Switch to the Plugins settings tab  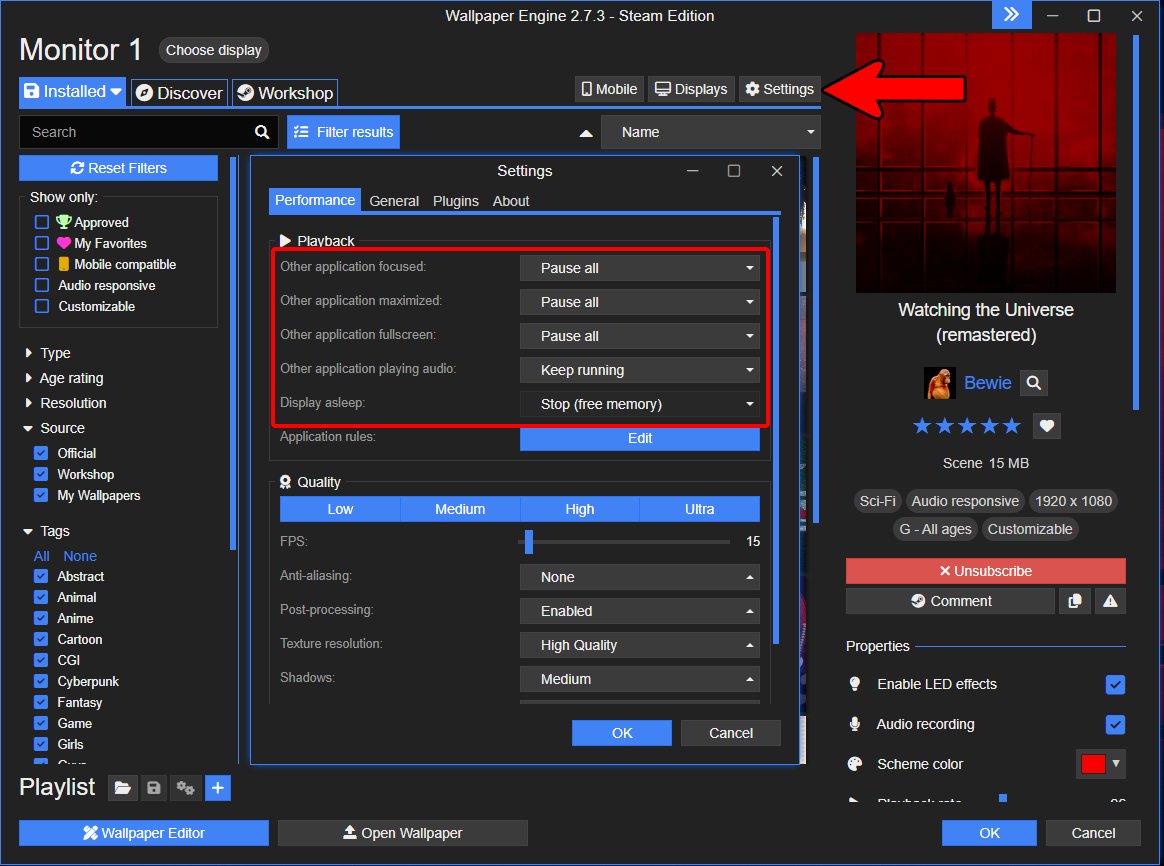[456, 201]
